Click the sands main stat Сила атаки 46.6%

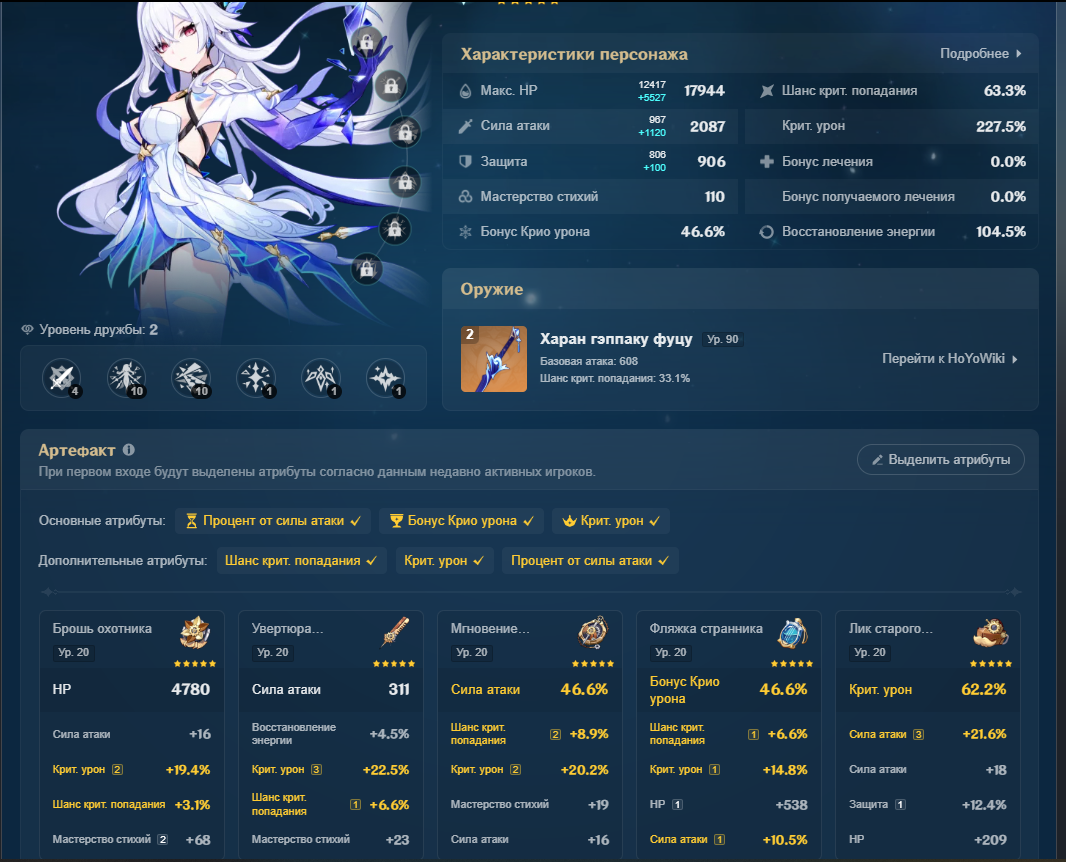point(529,689)
